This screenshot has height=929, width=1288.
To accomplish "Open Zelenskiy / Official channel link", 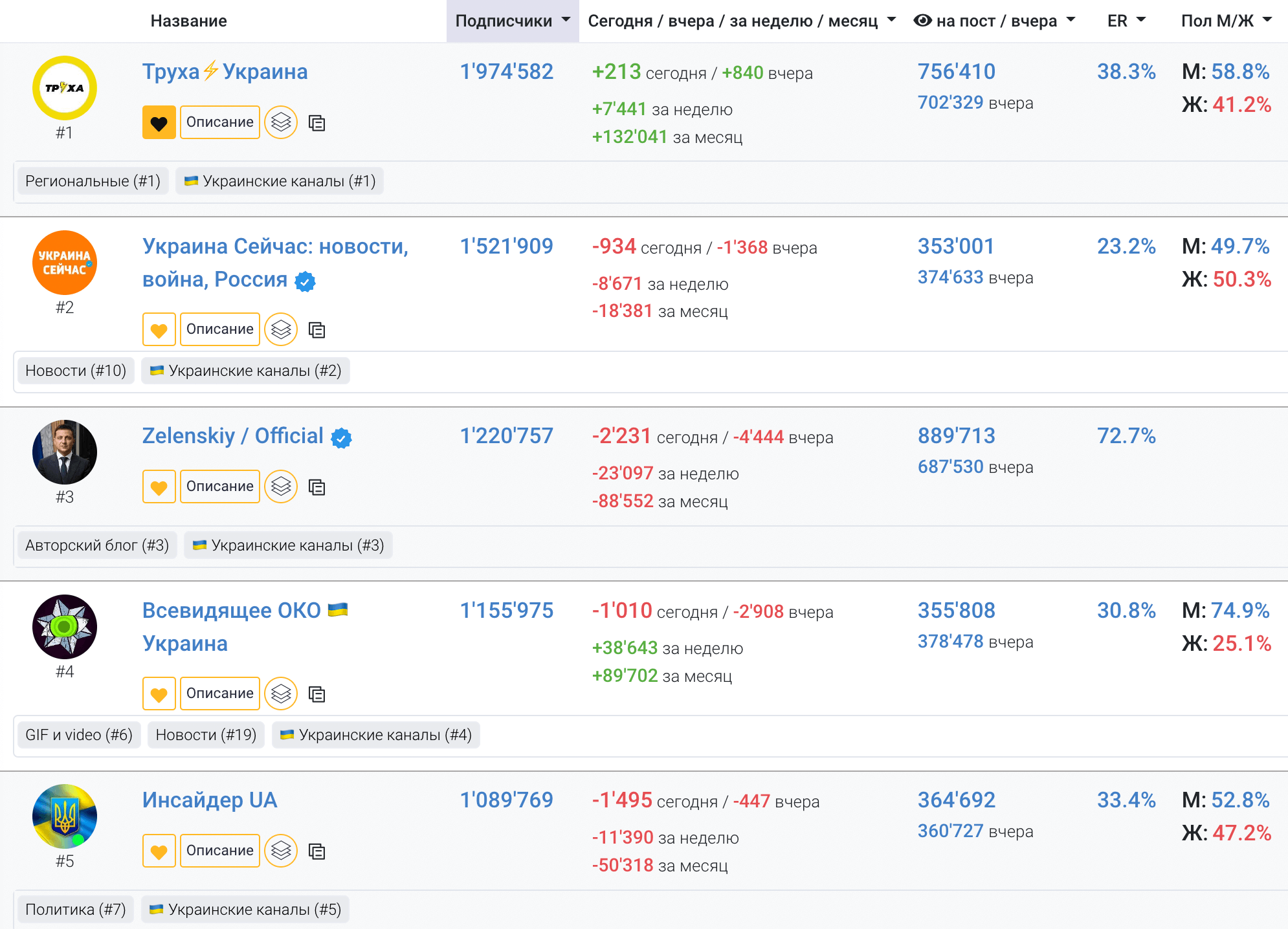I will pyautogui.click(x=232, y=435).
